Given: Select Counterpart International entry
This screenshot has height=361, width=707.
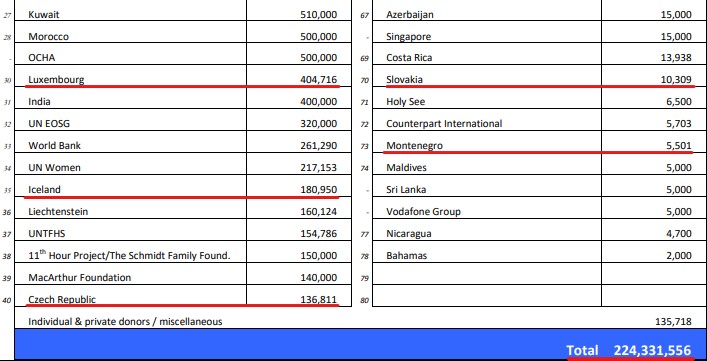Looking at the screenshot, I should (444, 123).
